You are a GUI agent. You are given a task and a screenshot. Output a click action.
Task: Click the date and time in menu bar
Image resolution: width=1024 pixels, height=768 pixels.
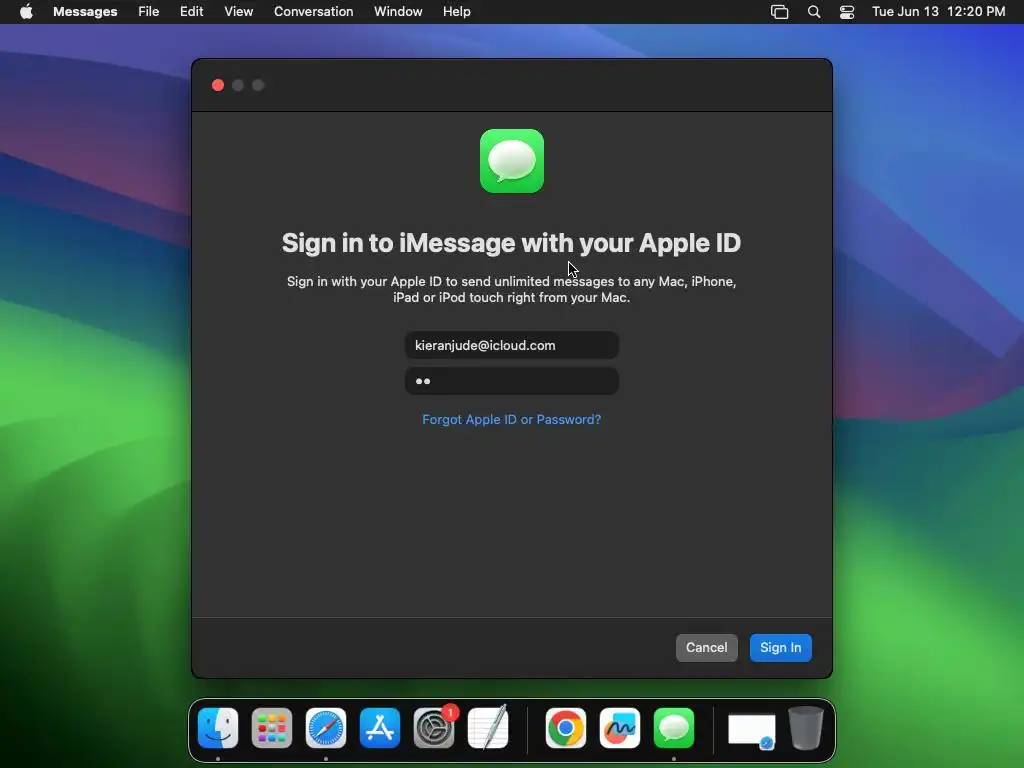point(938,11)
